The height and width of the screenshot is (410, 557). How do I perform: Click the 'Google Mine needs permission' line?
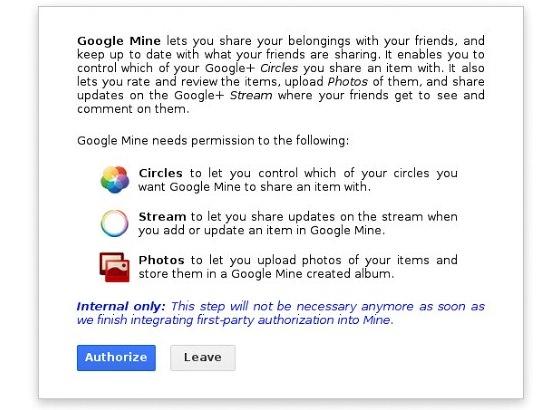(213, 141)
